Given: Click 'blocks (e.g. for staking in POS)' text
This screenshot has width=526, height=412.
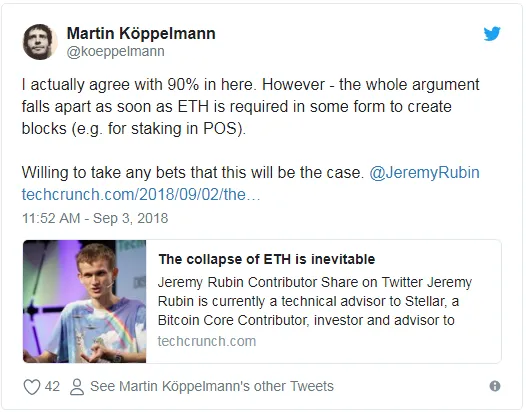Looking at the screenshot, I should [x=134, y=129].
